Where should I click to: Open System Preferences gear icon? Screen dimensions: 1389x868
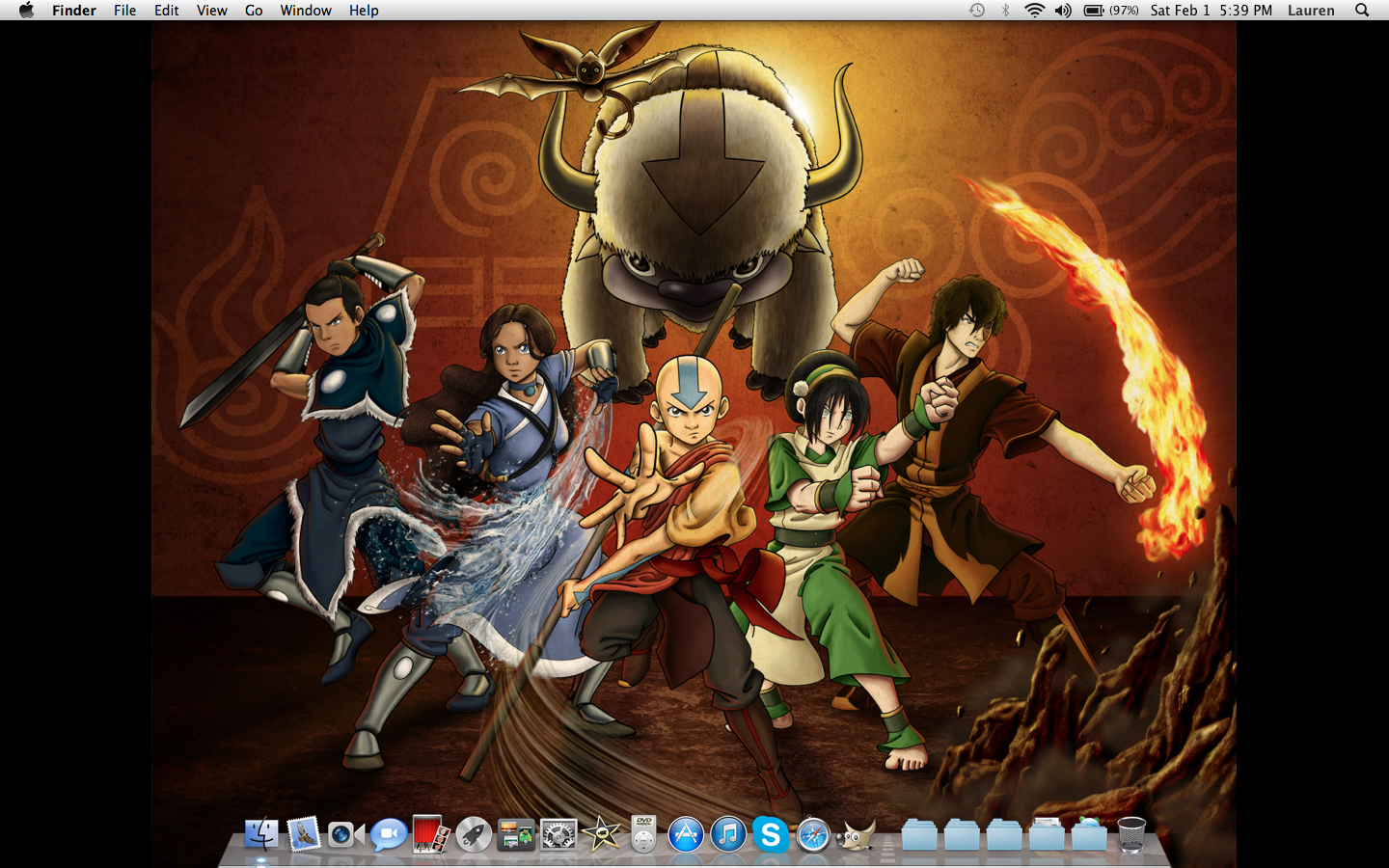(558, 834)
